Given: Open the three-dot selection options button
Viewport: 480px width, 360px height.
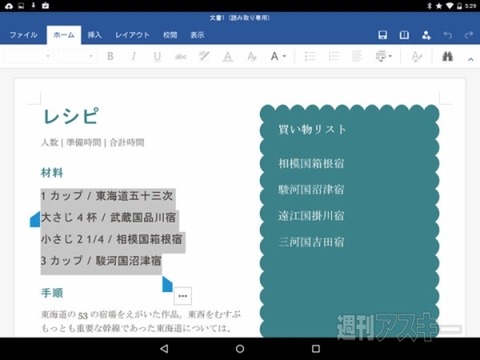Looking at the screenshot, I should (x=183, y=296).
